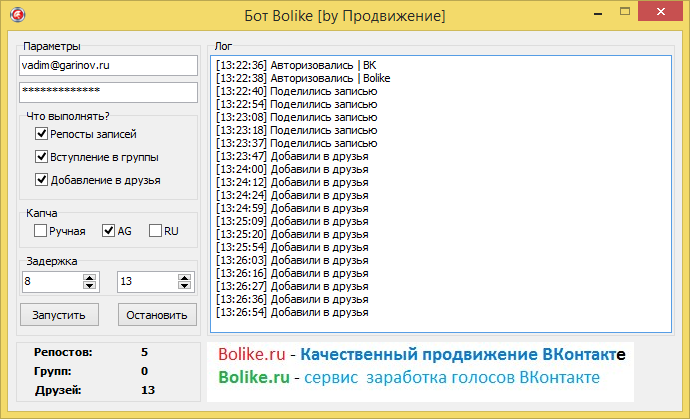690x419 pixels.
Task: Select the 13:24:59 Добавили в друзья entry
Action: (x=292, y=208)
